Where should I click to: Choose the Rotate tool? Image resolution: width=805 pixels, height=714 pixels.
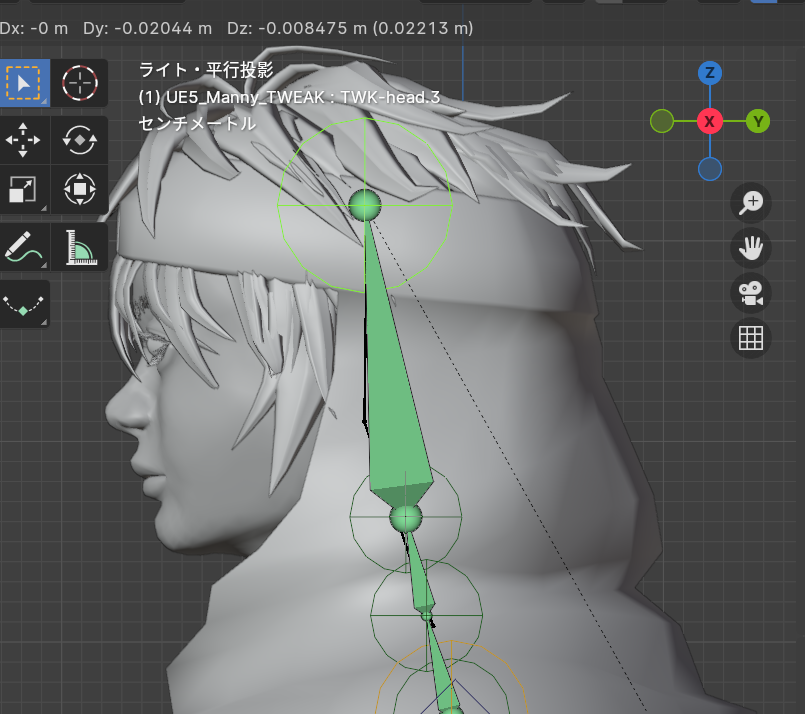(x=80, y=140)
